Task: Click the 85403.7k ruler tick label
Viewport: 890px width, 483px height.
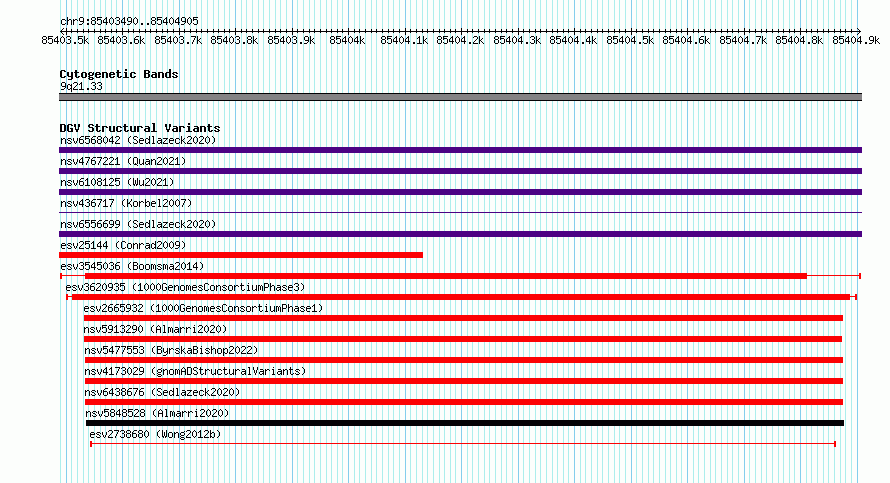Action: [178, 40]
